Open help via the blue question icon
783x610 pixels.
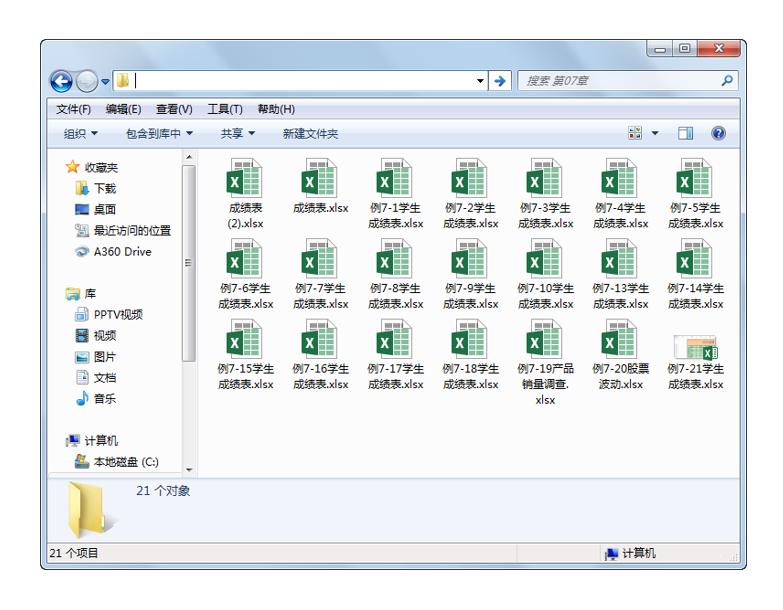point(718,133)
